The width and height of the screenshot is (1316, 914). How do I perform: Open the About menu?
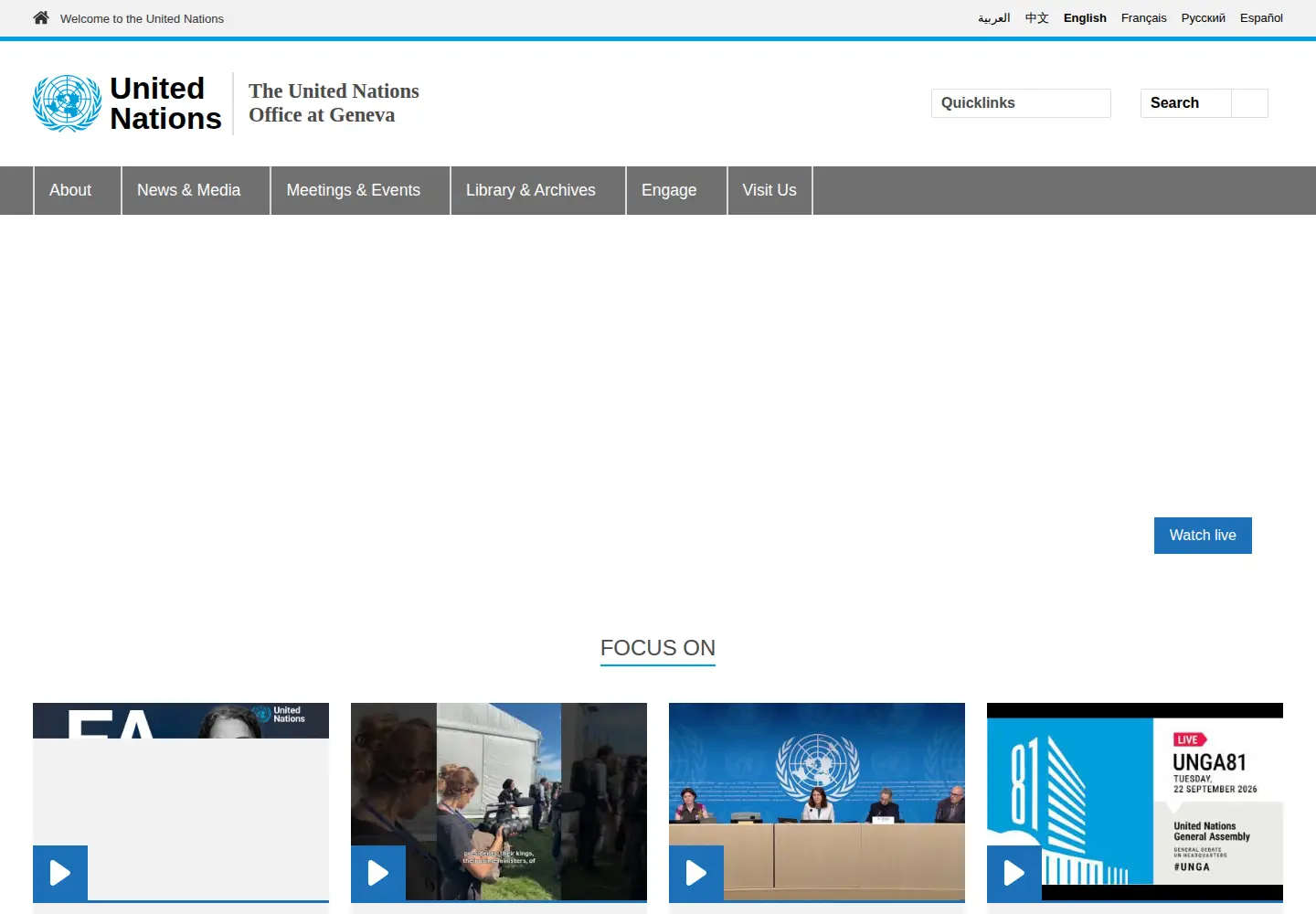click(x=77, y=190)
